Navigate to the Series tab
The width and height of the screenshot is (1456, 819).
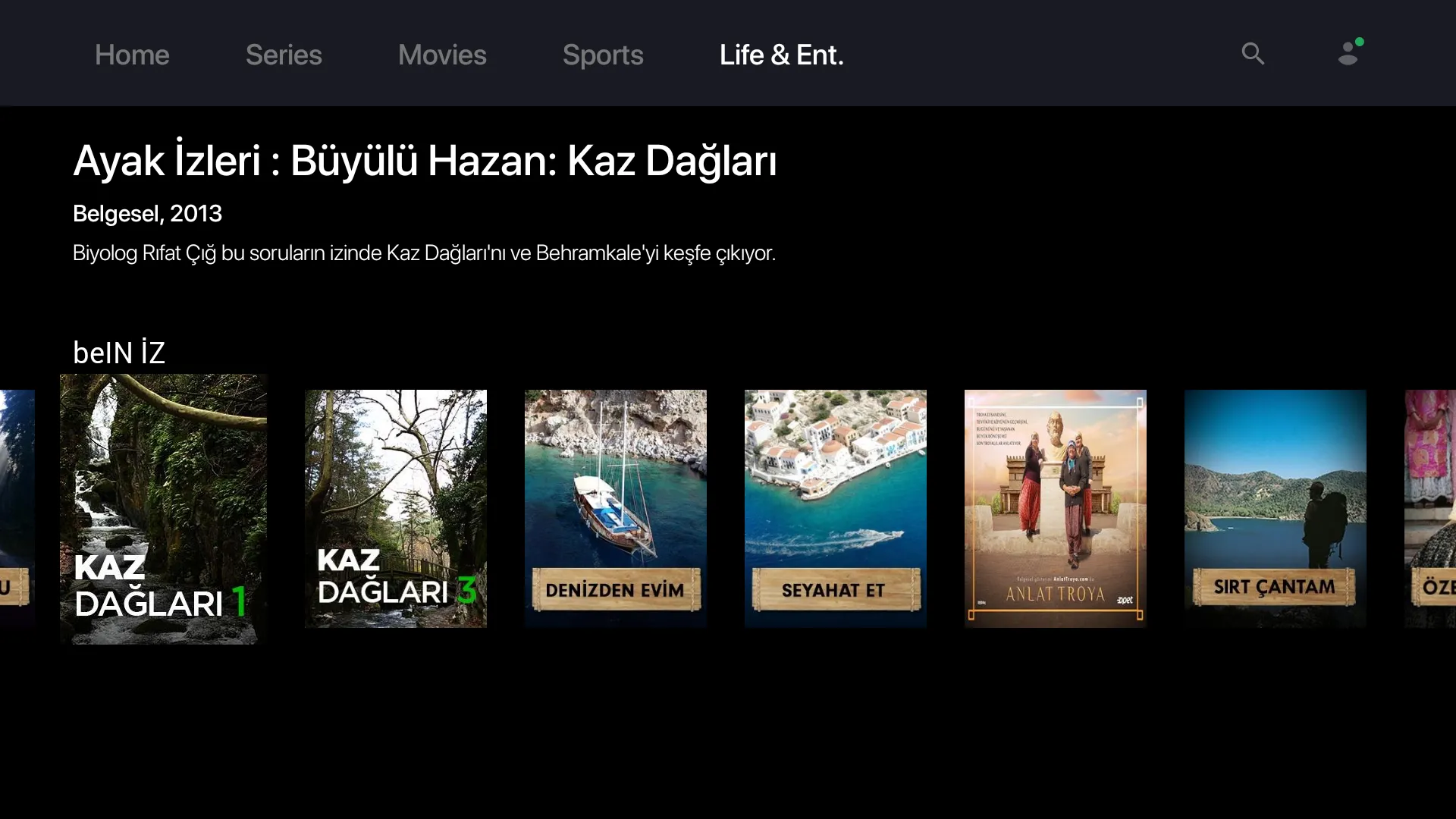click(284, 54)
